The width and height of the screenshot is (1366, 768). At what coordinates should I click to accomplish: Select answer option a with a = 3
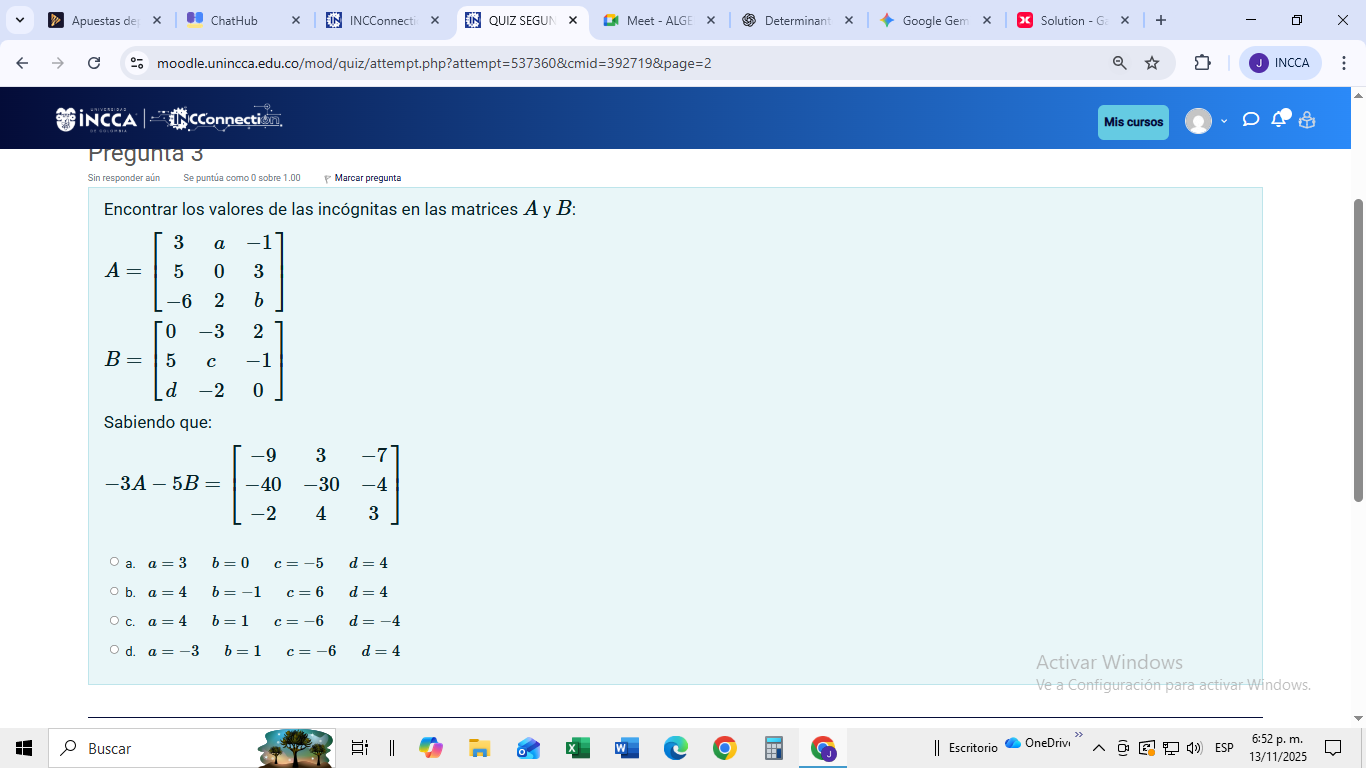point(115,562)
